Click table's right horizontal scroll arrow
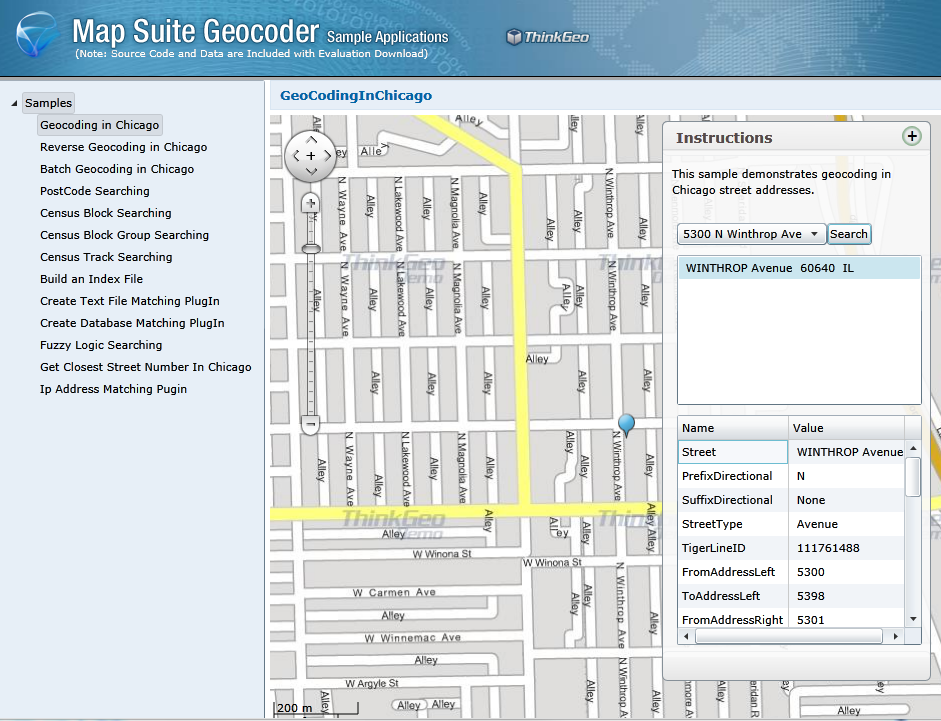 [895, 636]
